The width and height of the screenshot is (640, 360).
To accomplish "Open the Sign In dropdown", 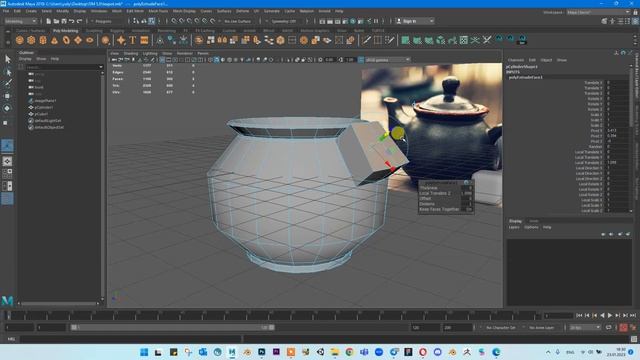I will point(415,21).
